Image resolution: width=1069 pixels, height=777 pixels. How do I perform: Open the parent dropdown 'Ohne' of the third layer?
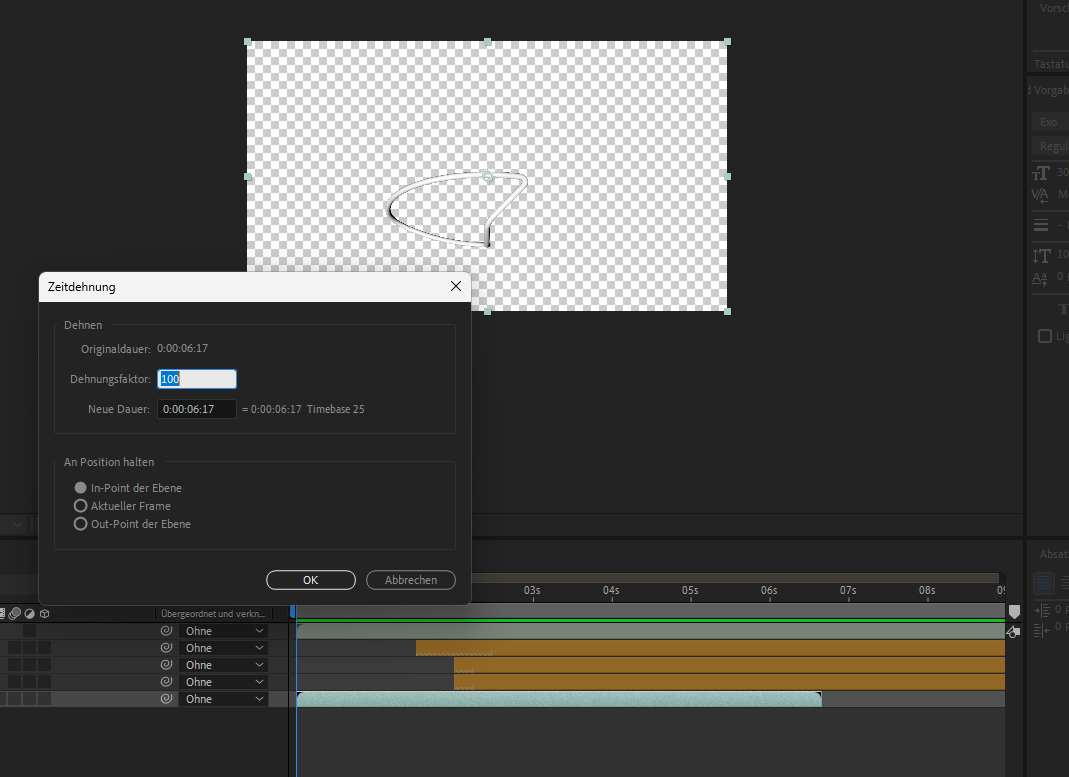click(x=223, y=665)
